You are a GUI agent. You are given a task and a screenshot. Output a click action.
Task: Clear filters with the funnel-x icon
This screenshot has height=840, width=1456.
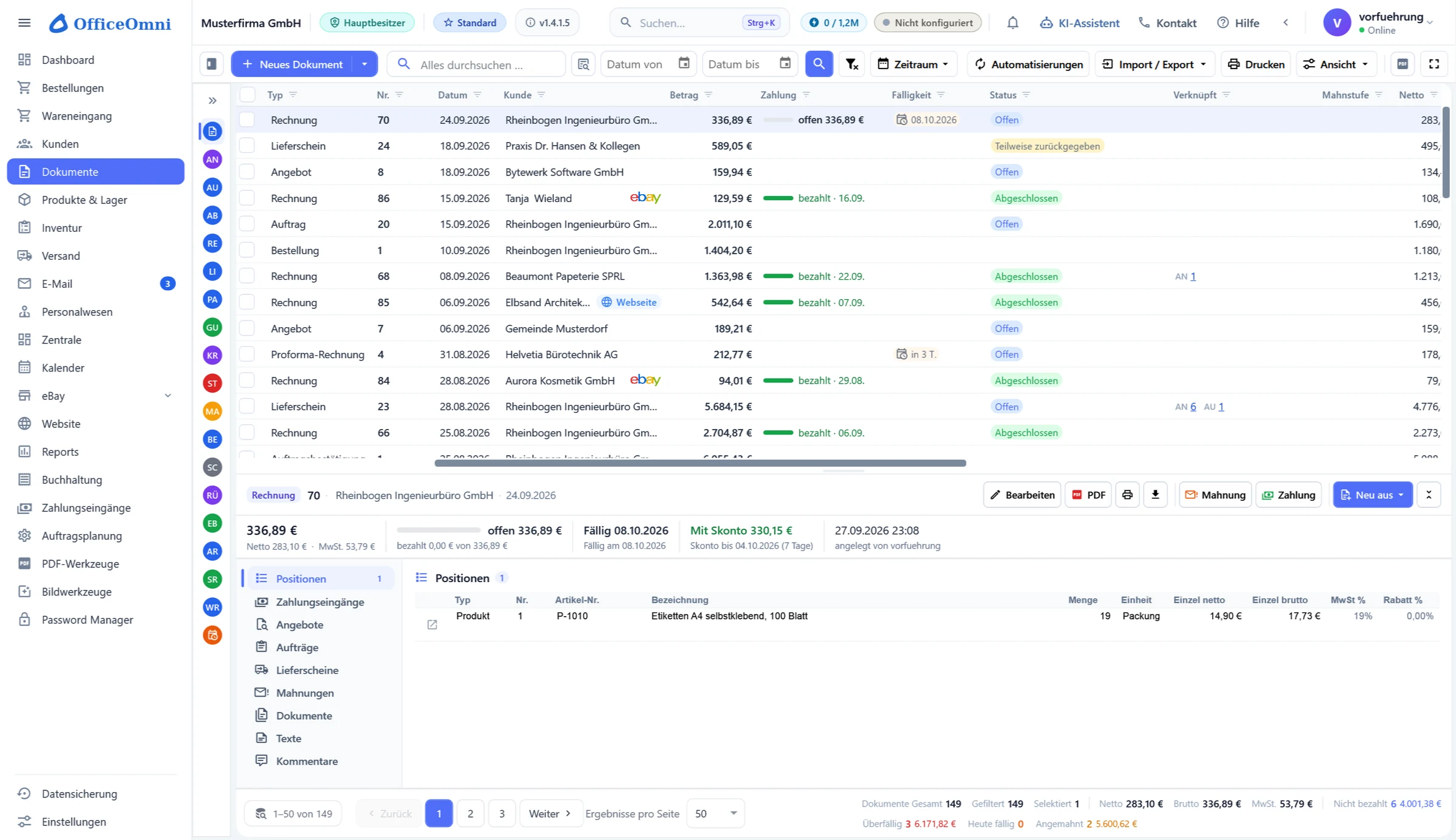(x=852, y=64)
